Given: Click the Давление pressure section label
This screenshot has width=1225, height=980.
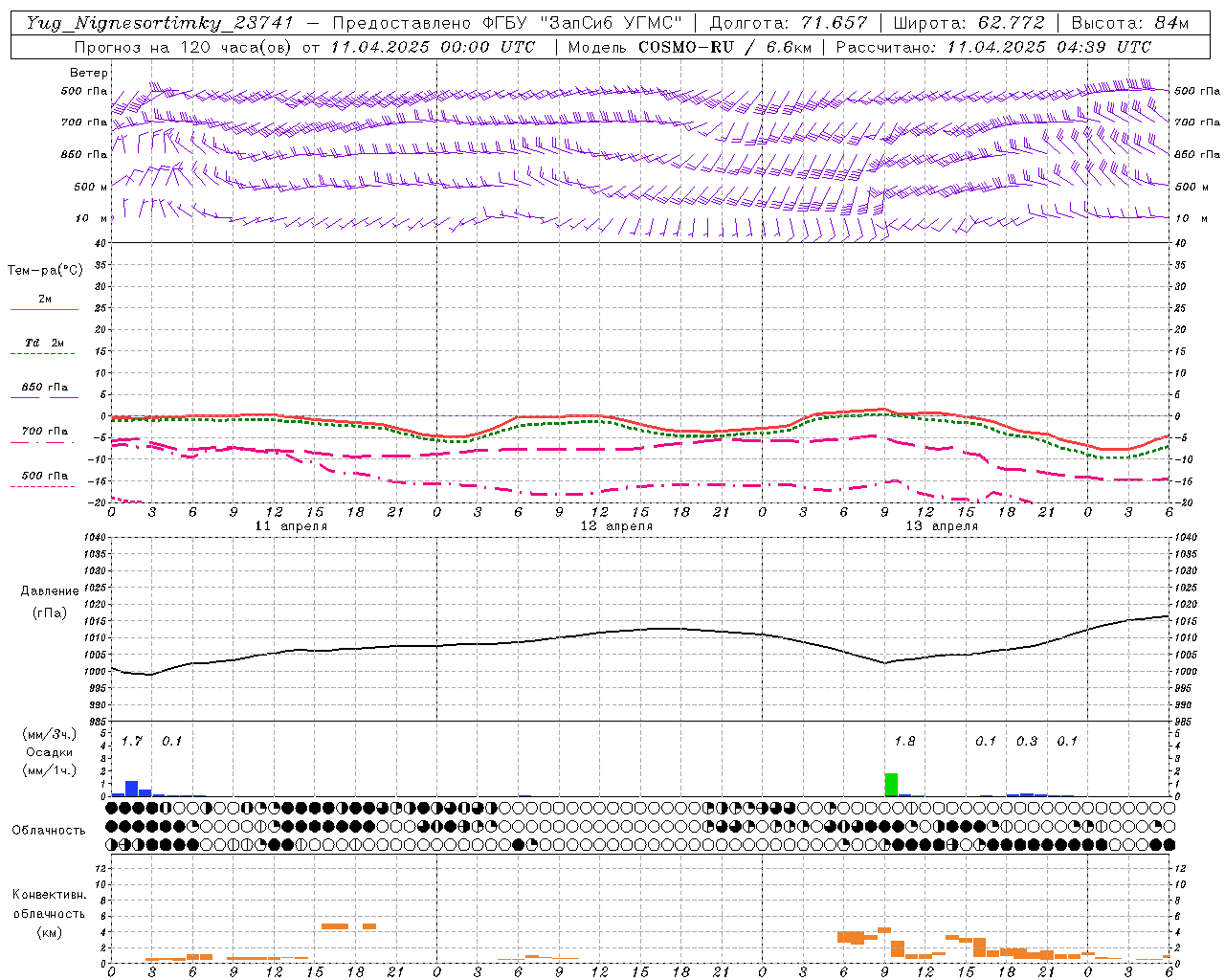Looking at the screenshot, I should click(x=50, y=591).
